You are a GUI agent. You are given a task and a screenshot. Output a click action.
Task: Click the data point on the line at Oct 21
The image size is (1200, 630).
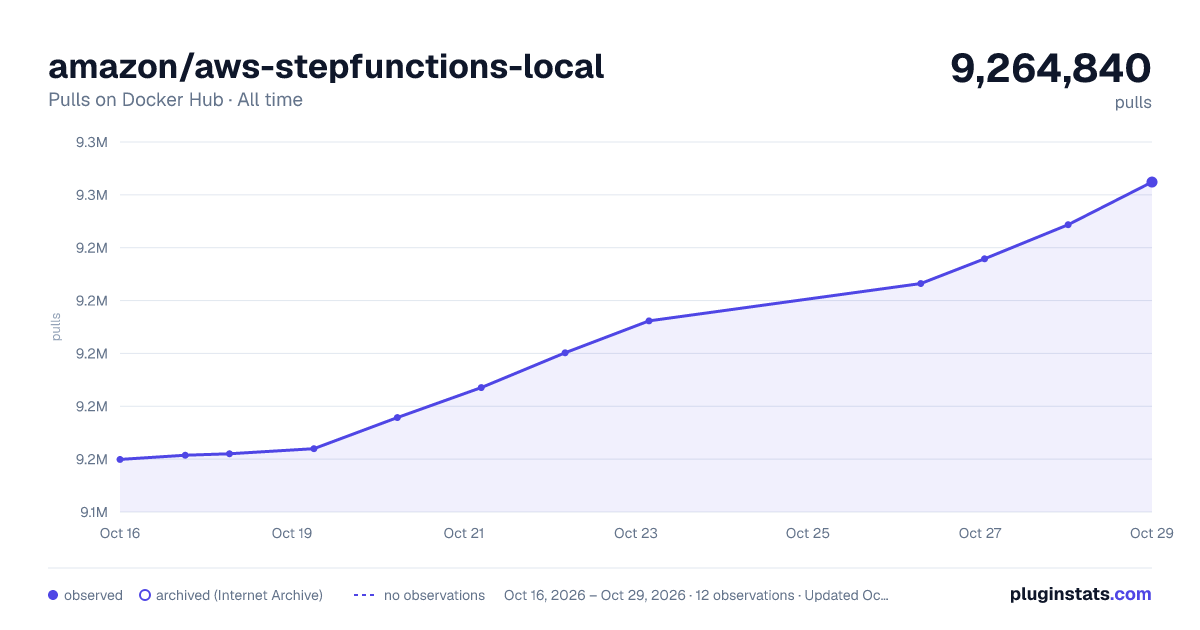(481, 388)
